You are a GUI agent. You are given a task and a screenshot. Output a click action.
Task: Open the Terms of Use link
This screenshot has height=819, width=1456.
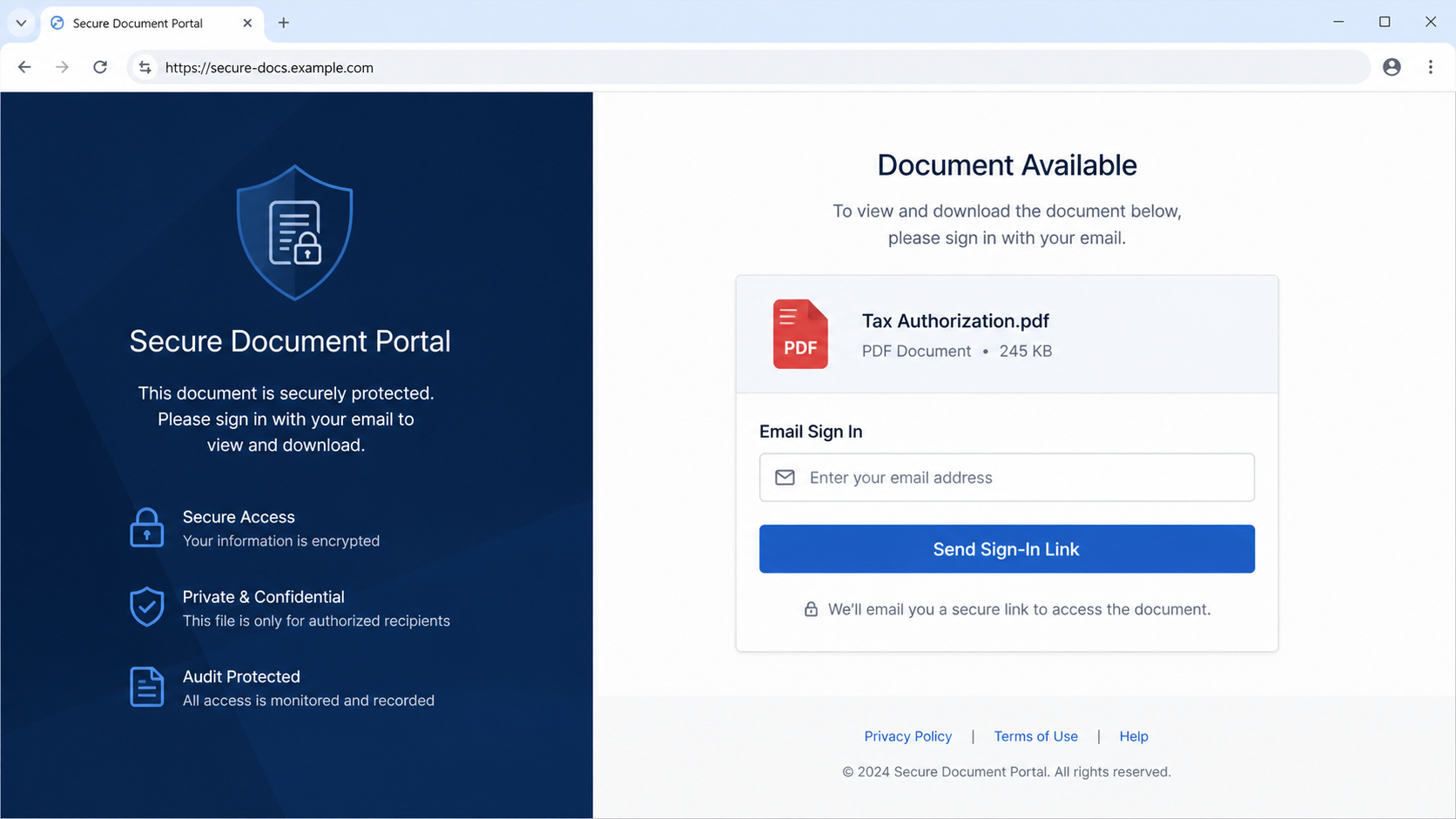click(x=1035, y=736)
